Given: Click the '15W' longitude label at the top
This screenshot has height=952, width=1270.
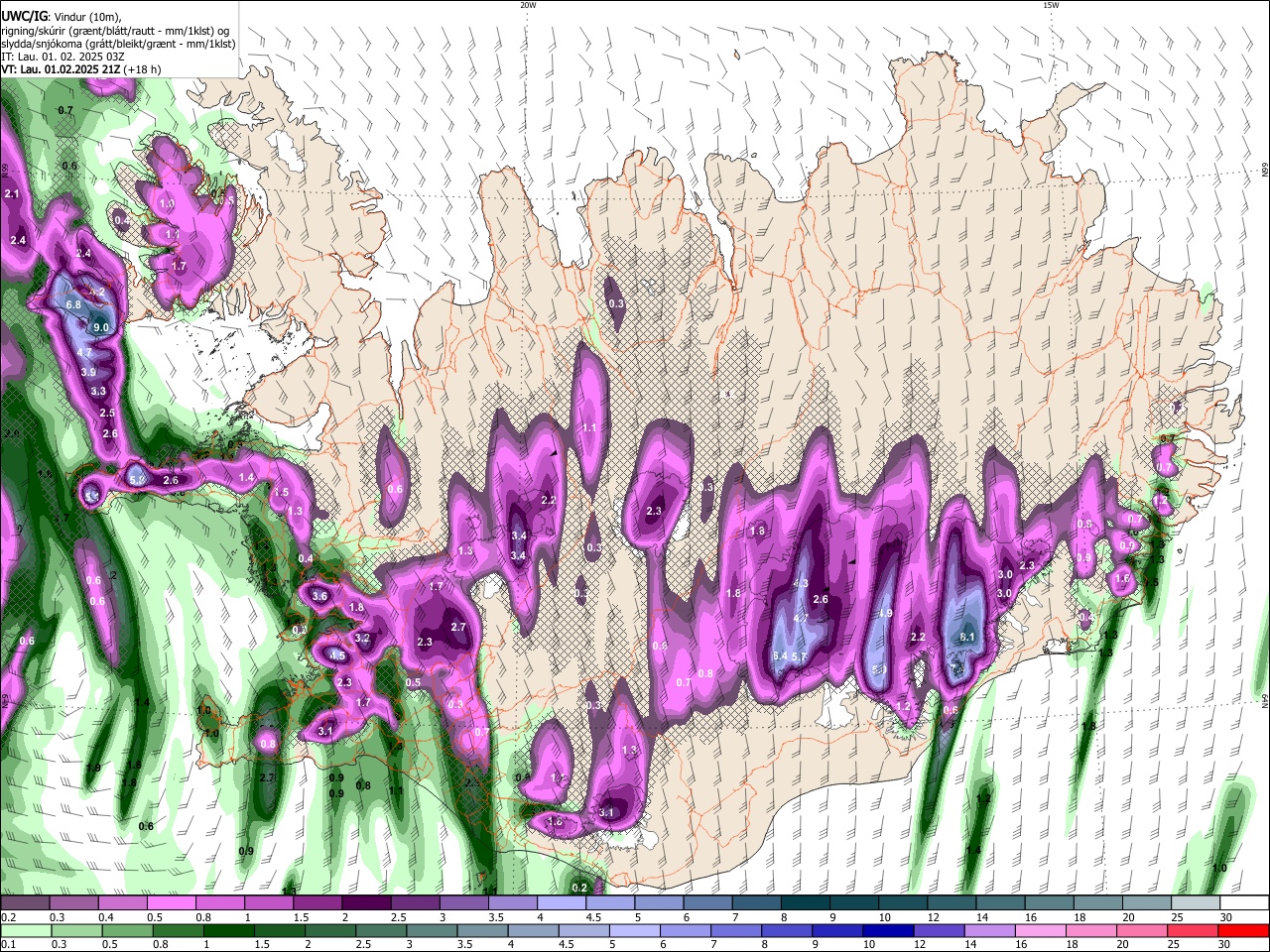Looking at the screenshot, I should (x=1051, y=5).
